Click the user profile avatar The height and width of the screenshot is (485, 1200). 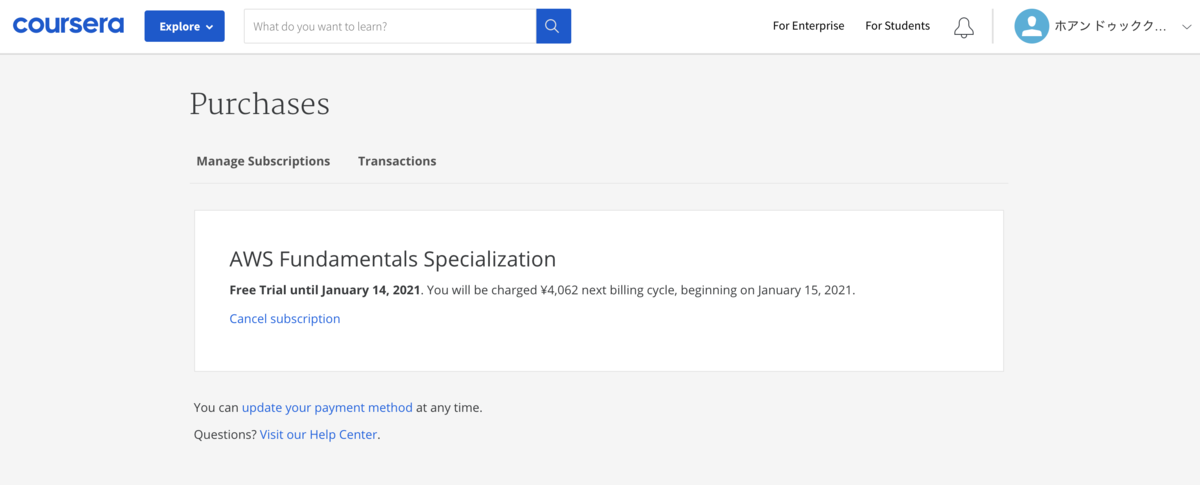[x=1031, y=27]
